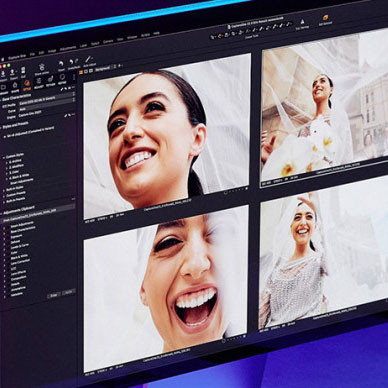Viewport: 388px width, 388px height.
Task: Open the Cull tool icon
Action: (23, 70)
